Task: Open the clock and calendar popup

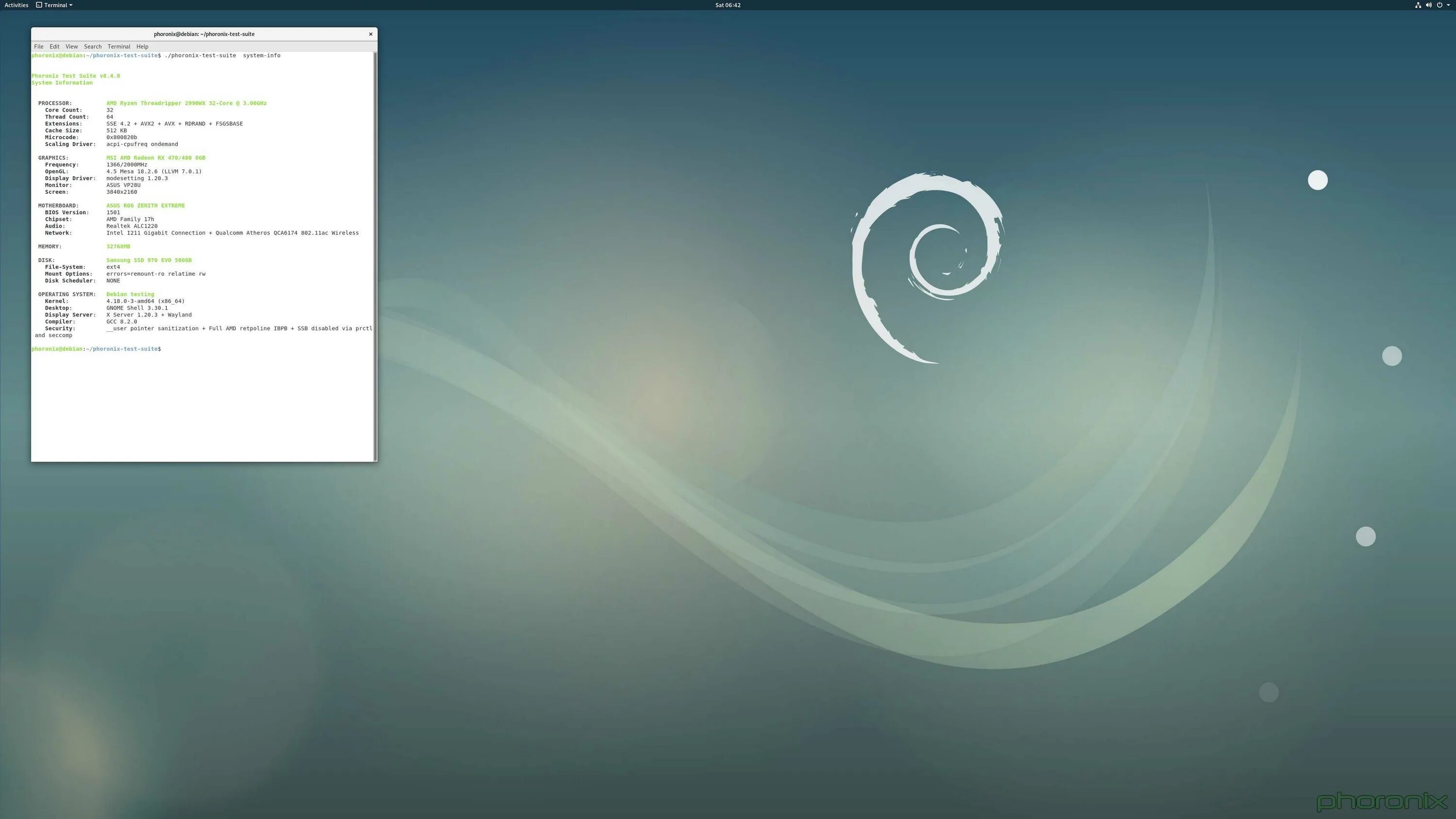Action: (728, 5)
